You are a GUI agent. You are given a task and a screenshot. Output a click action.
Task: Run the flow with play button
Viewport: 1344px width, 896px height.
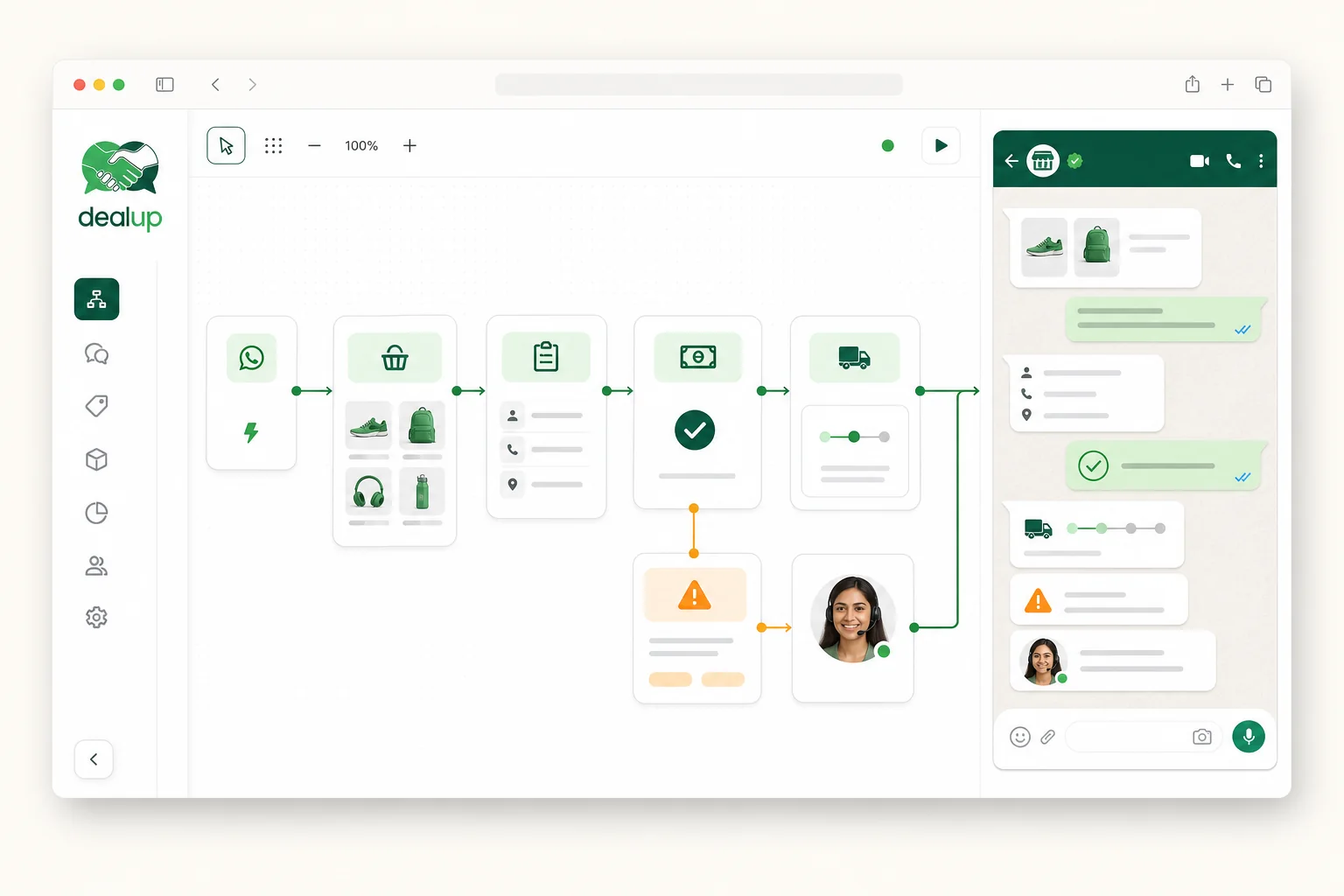pyautogui.click(x=941, y=145)
